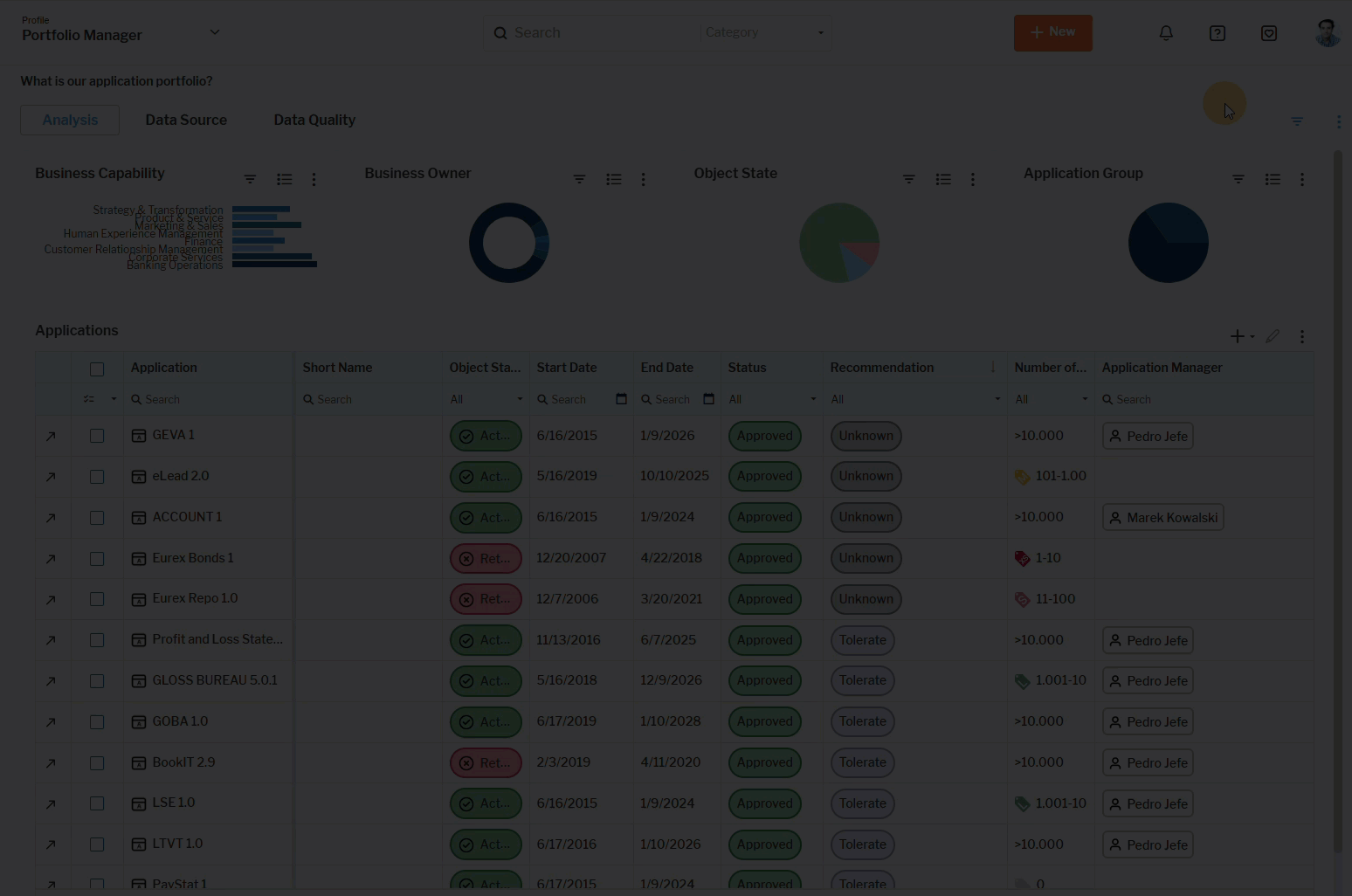Click the Pedro Jefe tag for GEVA 1
The width and height of the screenshot is (1352, 896).
[1148, 436]
